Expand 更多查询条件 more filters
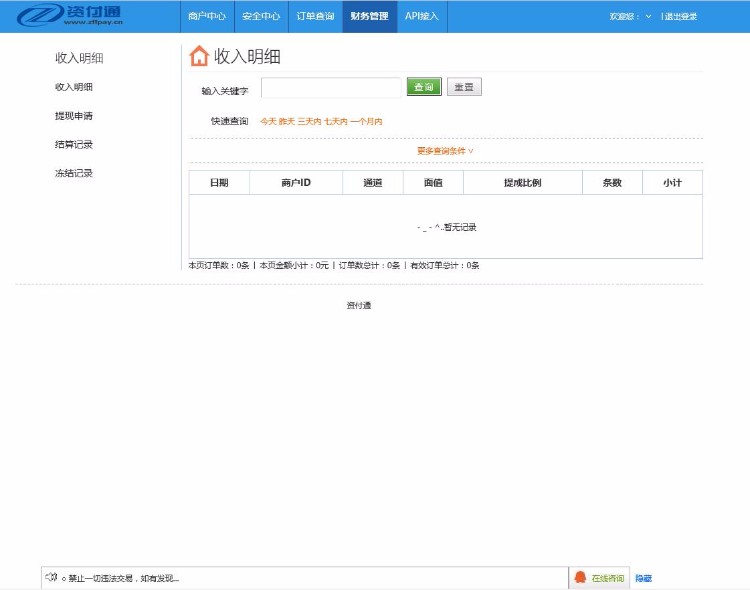 pyautogui.click(x=445, y=151)
